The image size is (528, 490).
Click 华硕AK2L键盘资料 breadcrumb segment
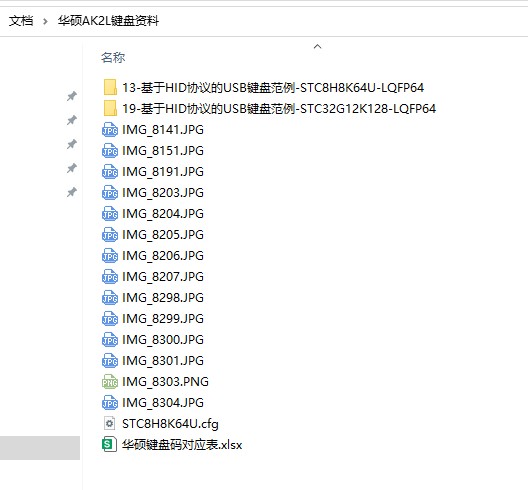[108, 21]
